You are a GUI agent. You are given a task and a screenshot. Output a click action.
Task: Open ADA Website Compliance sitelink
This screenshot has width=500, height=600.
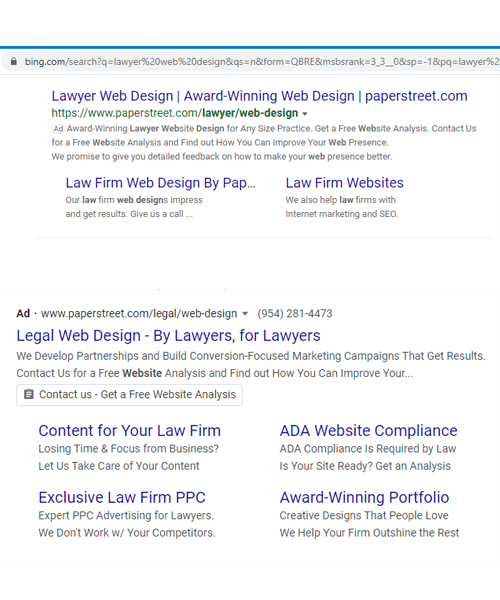coord(368,430)
